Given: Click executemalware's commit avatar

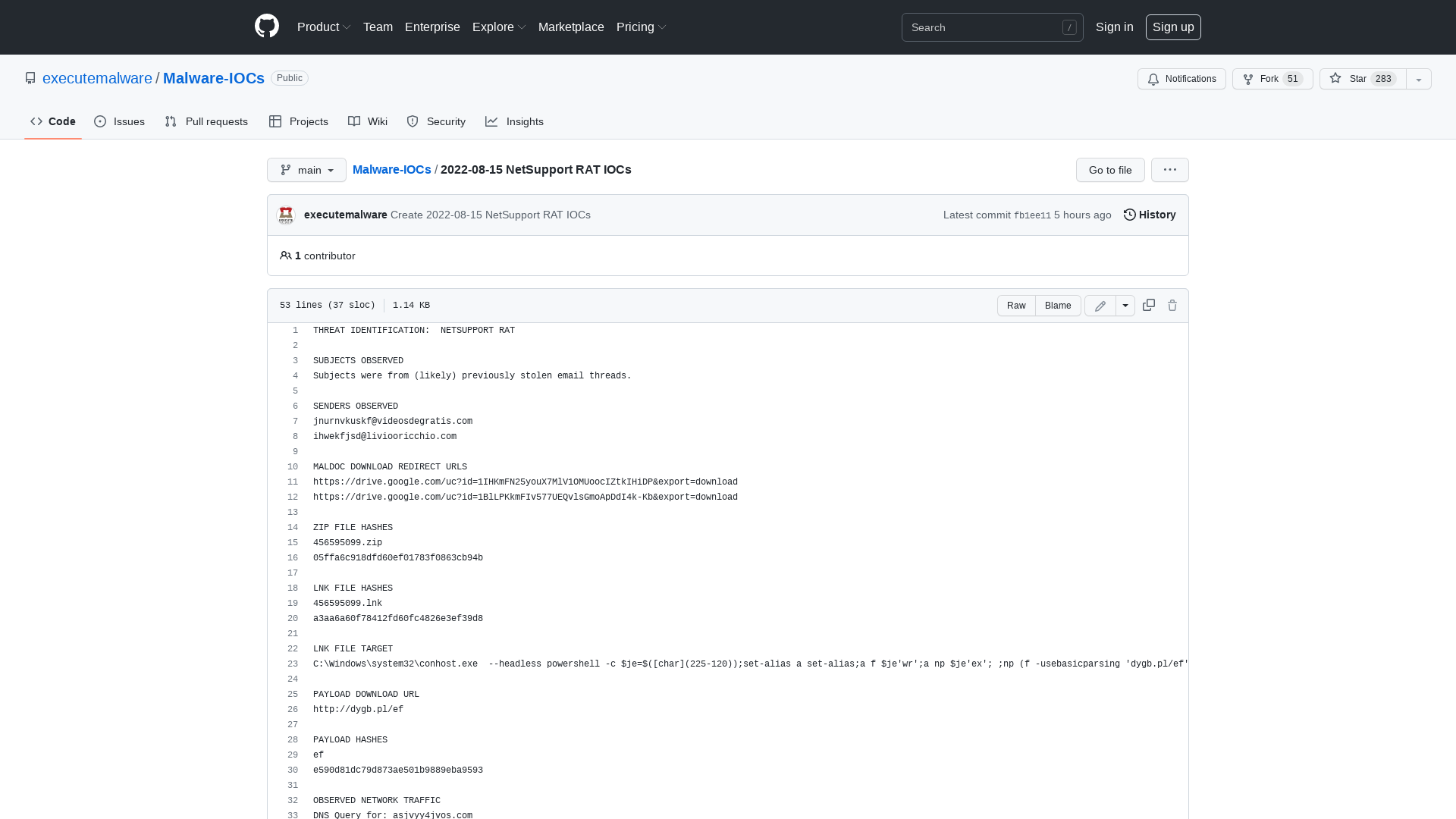Looking at the screenshot, I should tap(286, 215).
